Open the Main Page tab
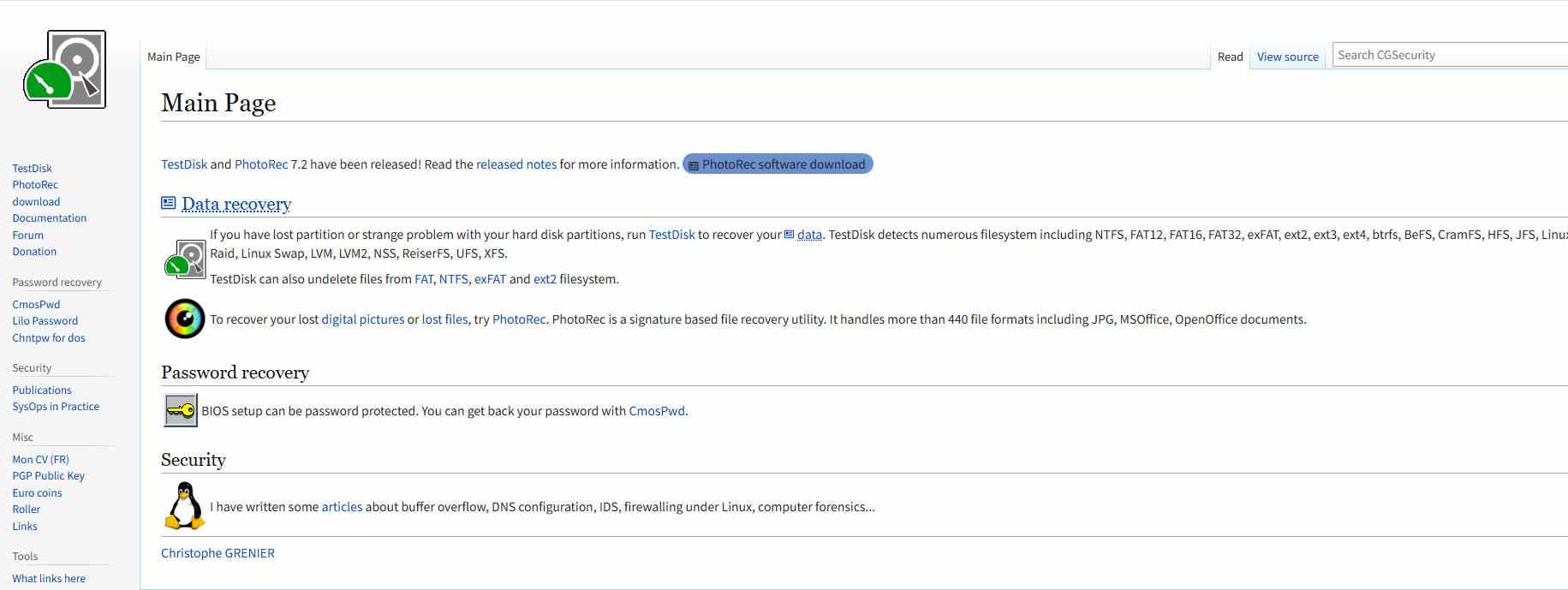The height and width of the screenshot is (590, 1568). click(174, 57)
